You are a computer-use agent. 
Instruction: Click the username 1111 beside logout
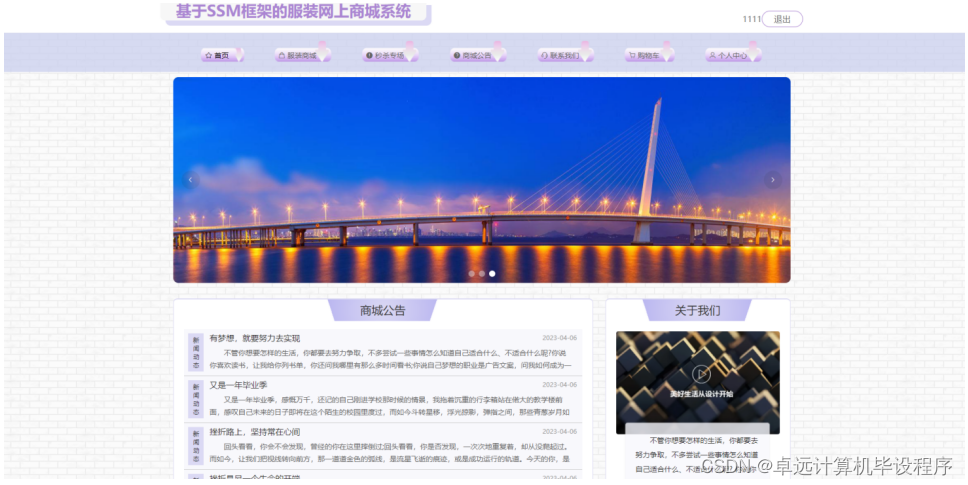click(x=751, y=19)
